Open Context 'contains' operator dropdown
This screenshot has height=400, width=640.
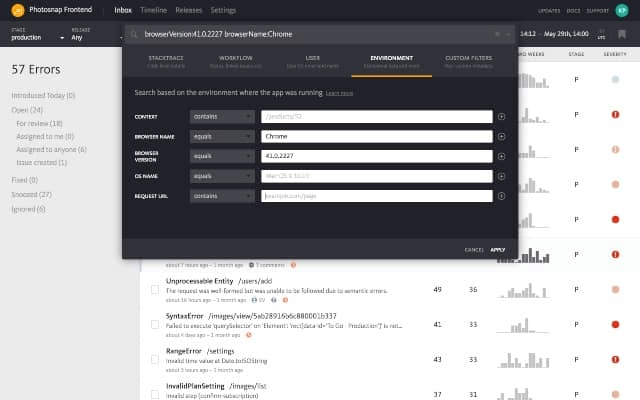coord(222,117)
